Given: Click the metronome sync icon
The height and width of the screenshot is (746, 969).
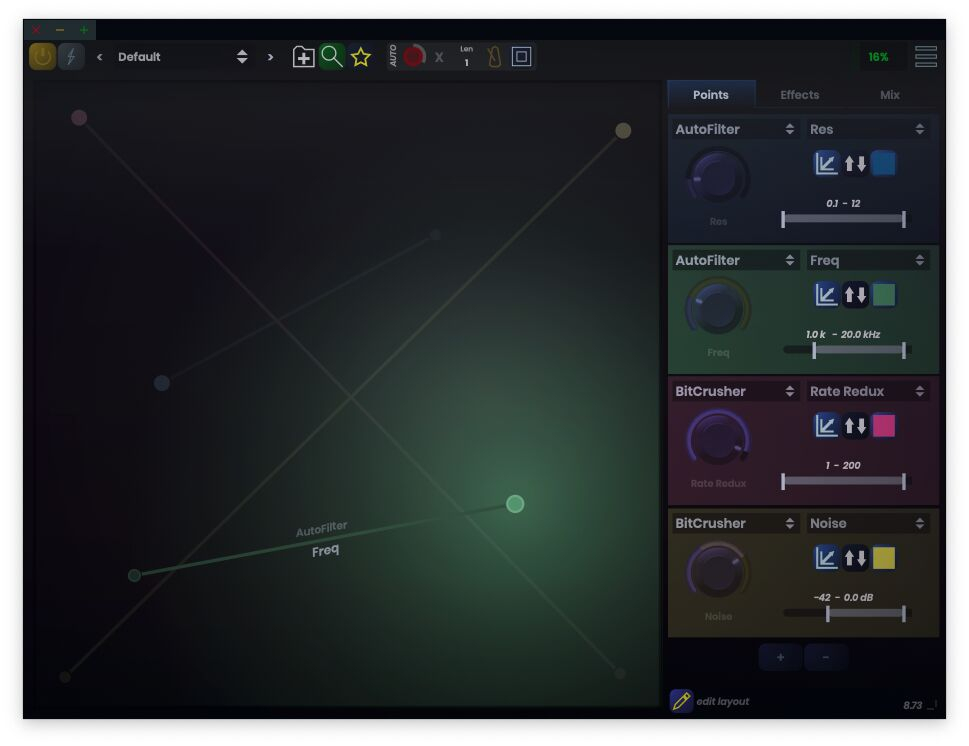Looking at the screenshot, I should [494, 57].
